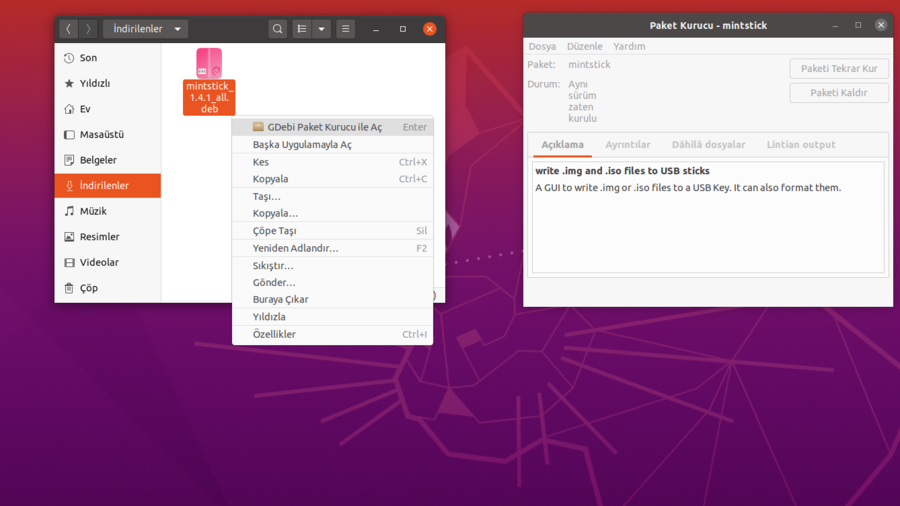Switch to Dâhilâ dosyalar tab
The width and height of the screenshot is (900, 506).
(709, 145)
